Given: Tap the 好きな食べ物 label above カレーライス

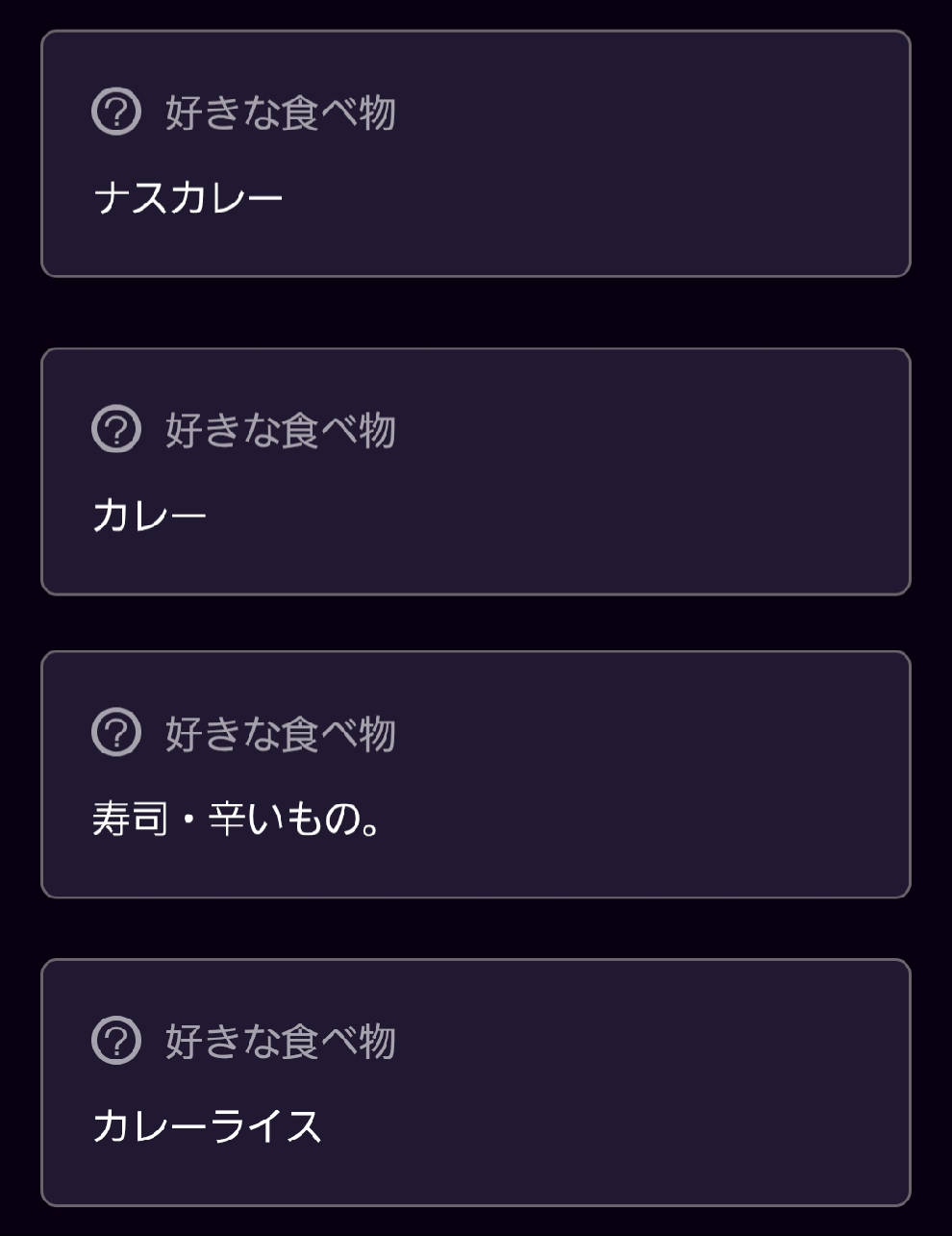Looking at the screenshot, I should click(280, 1041).
